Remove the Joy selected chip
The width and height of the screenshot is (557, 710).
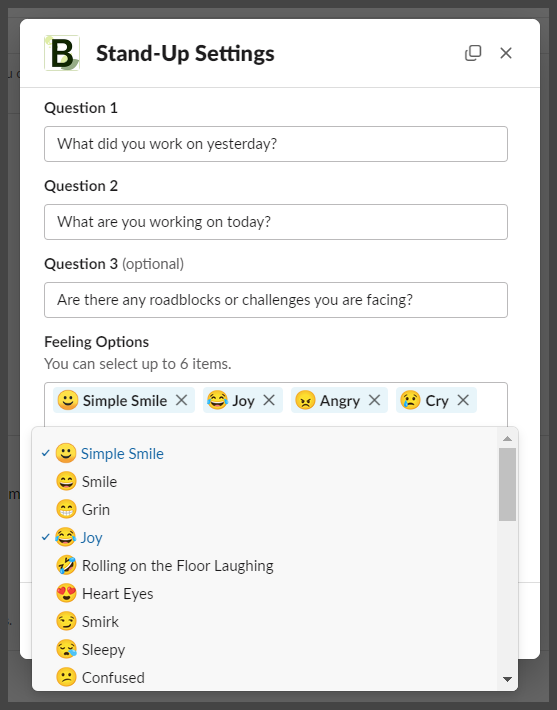[x=269, y=400]
